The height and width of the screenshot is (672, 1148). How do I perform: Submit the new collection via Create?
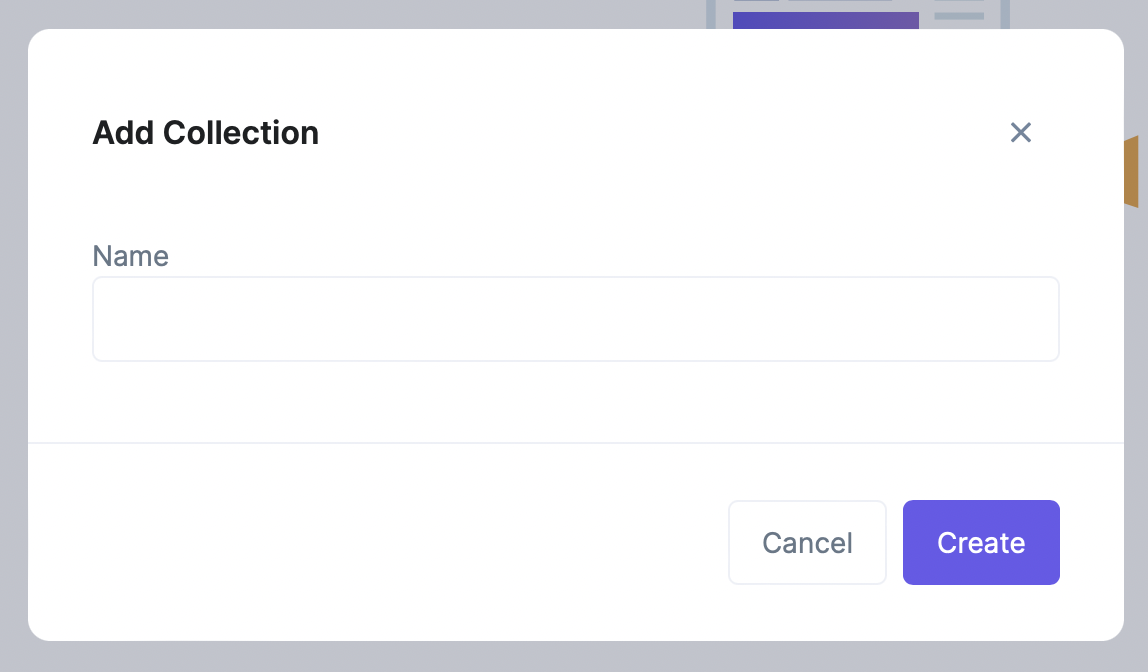point(981,542)
